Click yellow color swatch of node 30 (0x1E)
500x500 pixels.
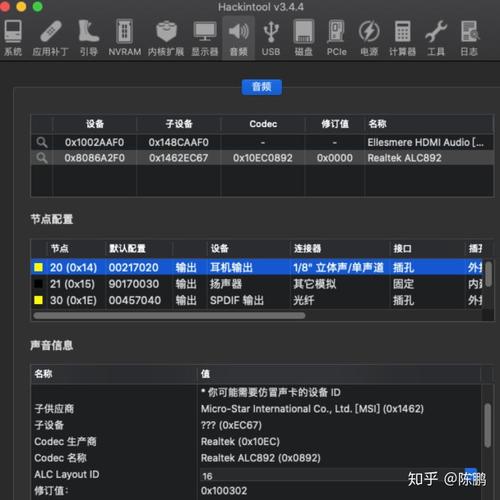(39, 300)
